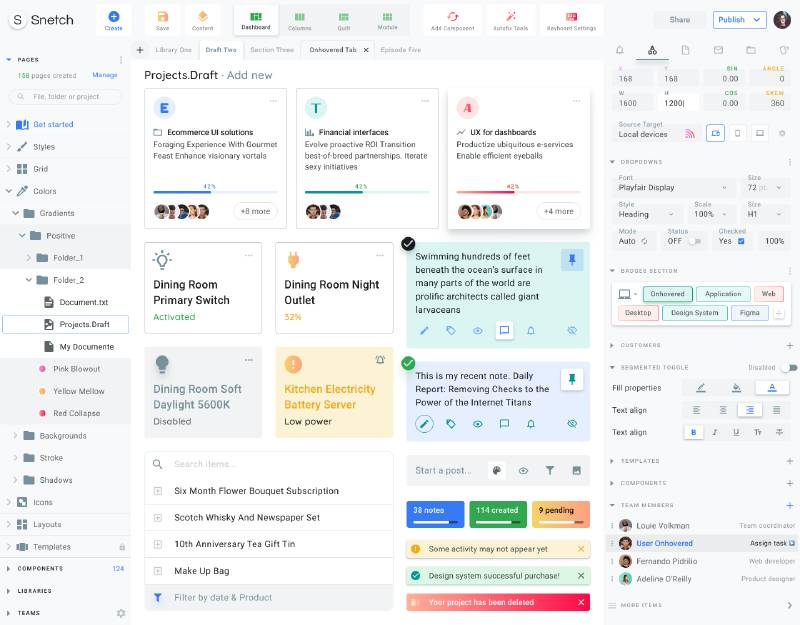Image resolution: width=800 pixels, height=625 pixels.
Task: Click the bell icon on the Kitchen Electricity card
Action: click(380, 360)
